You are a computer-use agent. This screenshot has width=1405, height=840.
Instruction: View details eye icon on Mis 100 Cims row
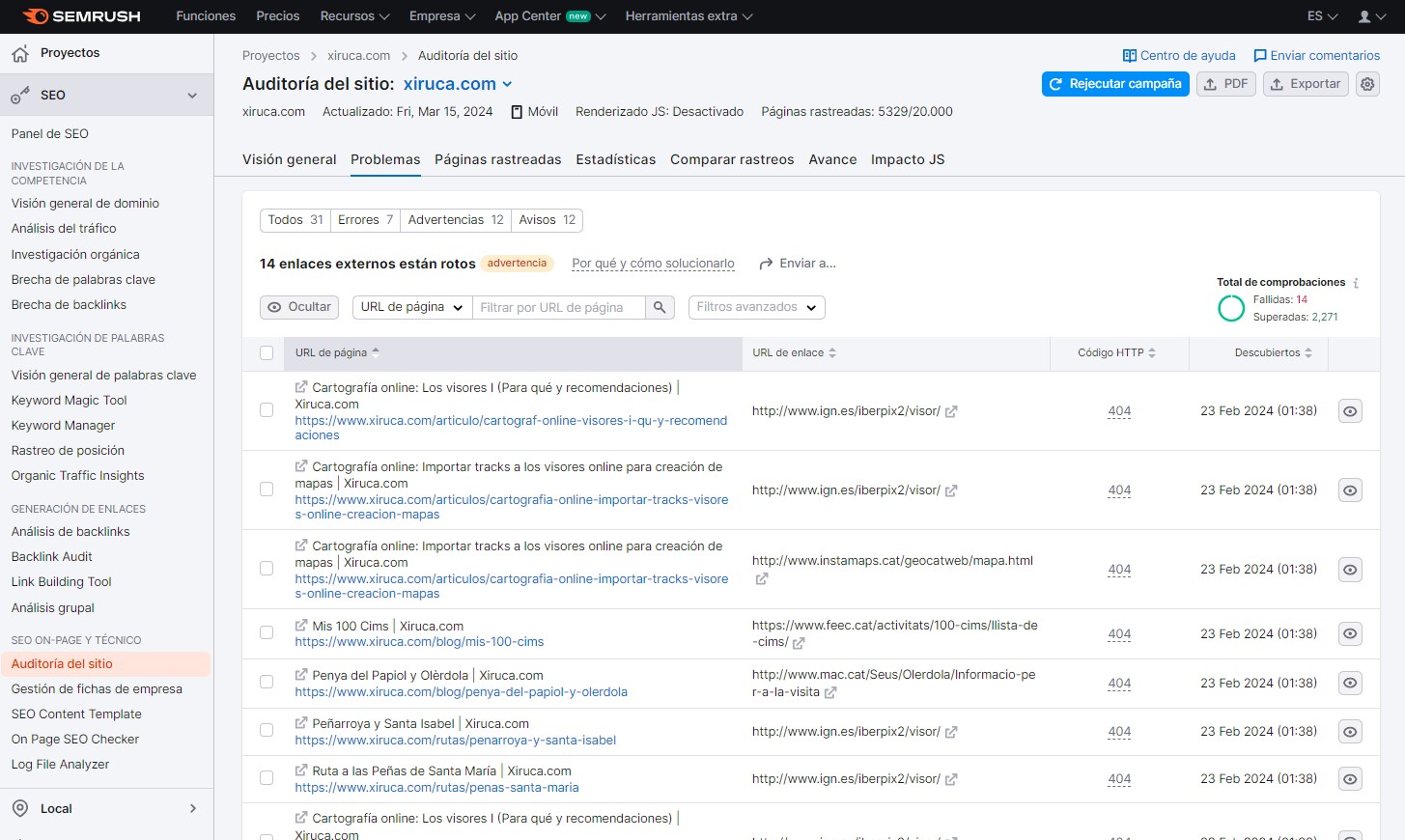coord(1349,633)
